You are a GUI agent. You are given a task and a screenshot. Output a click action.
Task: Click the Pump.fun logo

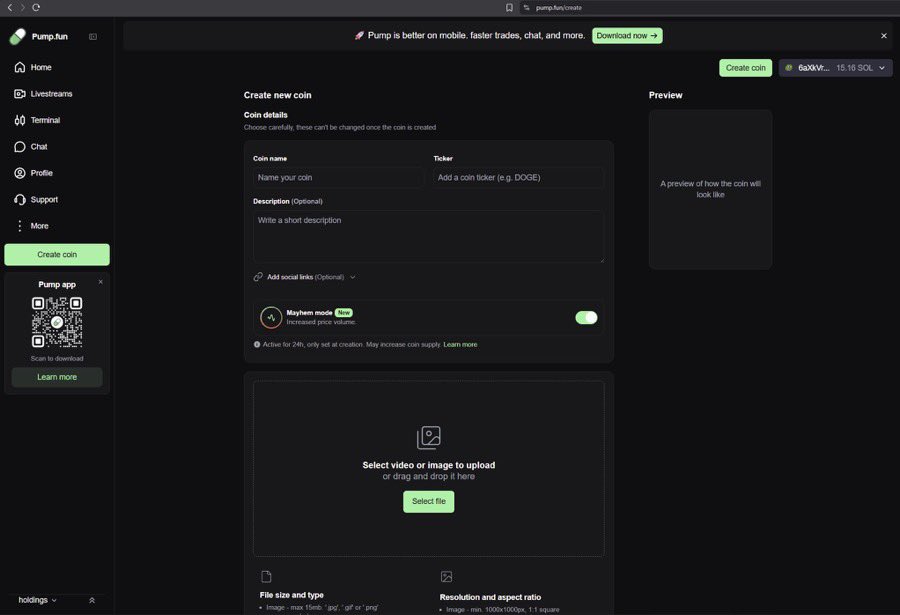[38, 35]
